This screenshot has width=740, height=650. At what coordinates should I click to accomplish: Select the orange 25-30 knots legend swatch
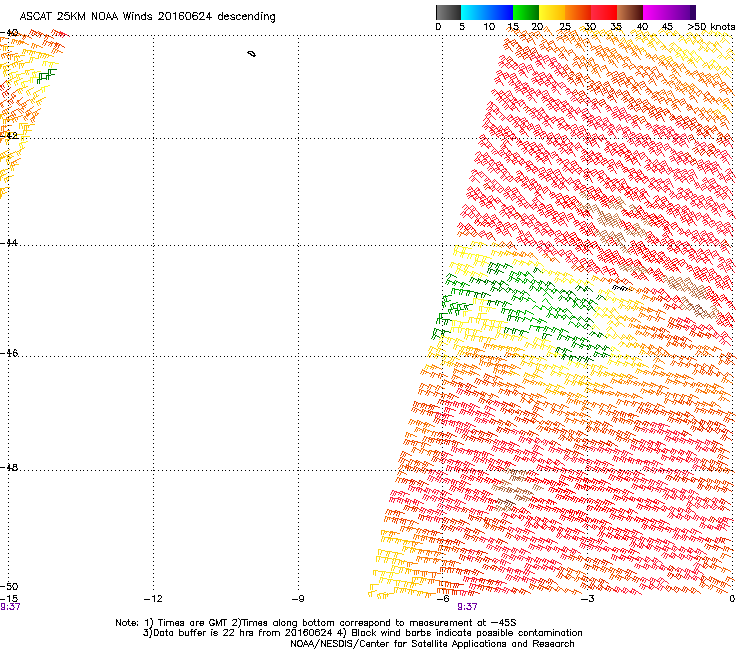tap(578, 12)
